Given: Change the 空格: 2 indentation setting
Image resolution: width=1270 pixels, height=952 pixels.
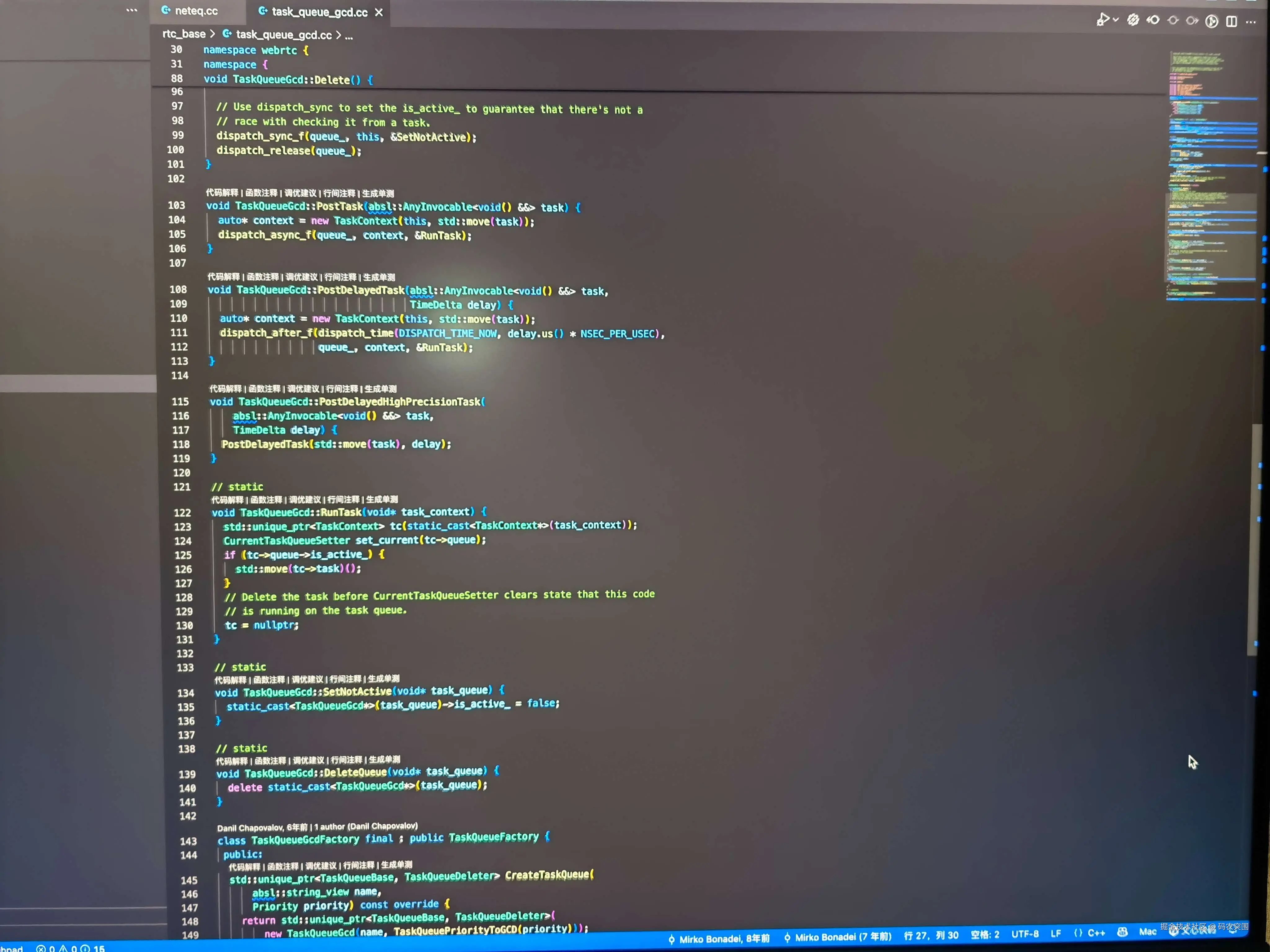Looking at the screenshot, I should pyautogui.click(x=985, y=935).
